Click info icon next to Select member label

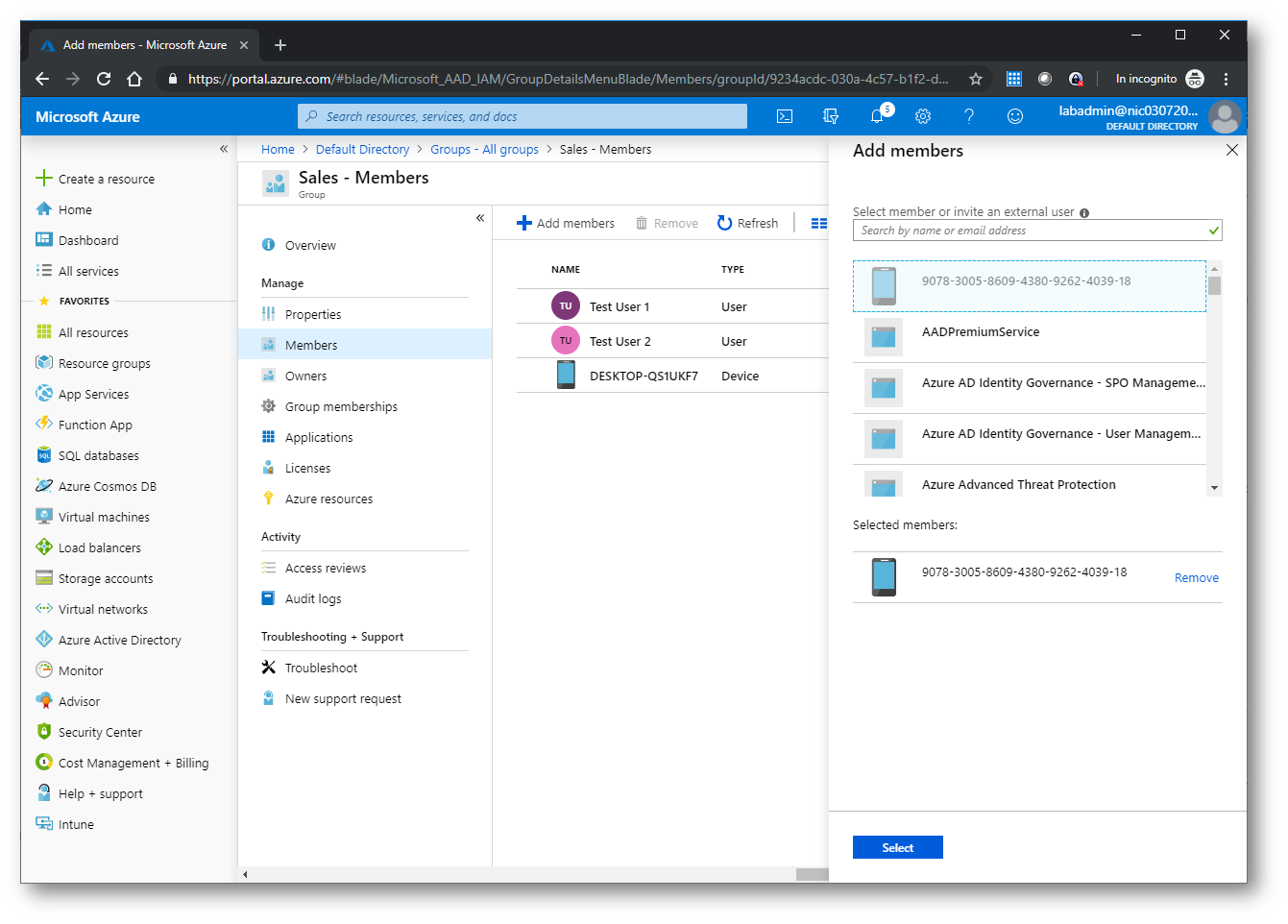pos(1084,213)
